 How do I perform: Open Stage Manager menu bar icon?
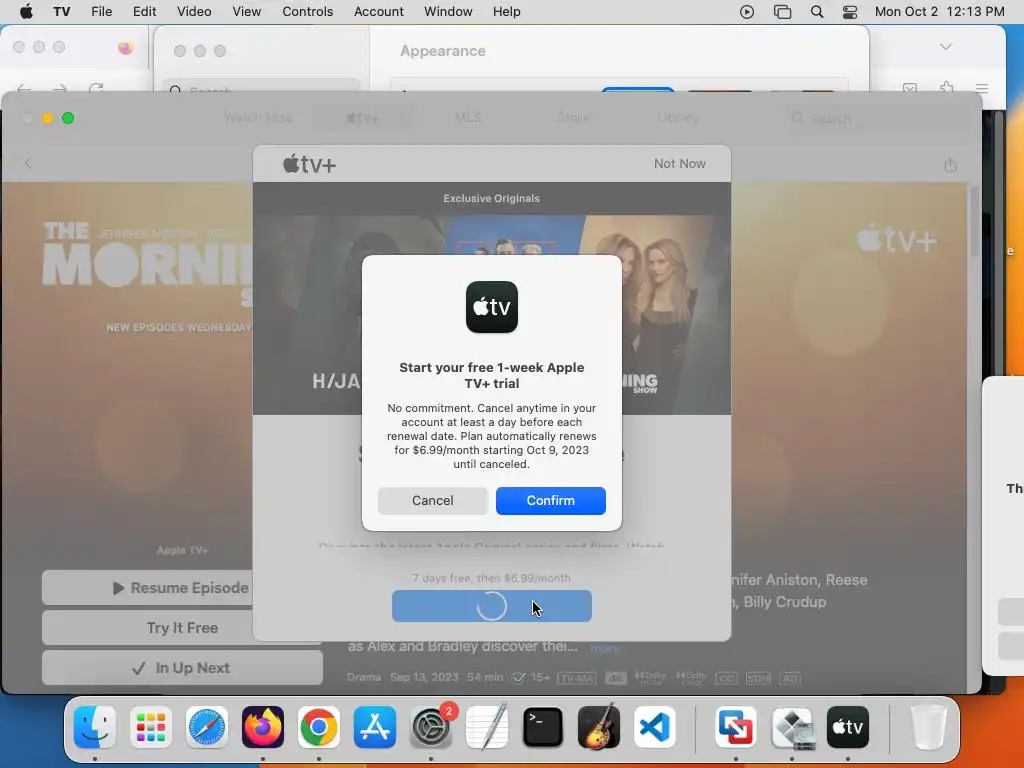(782, 12)
